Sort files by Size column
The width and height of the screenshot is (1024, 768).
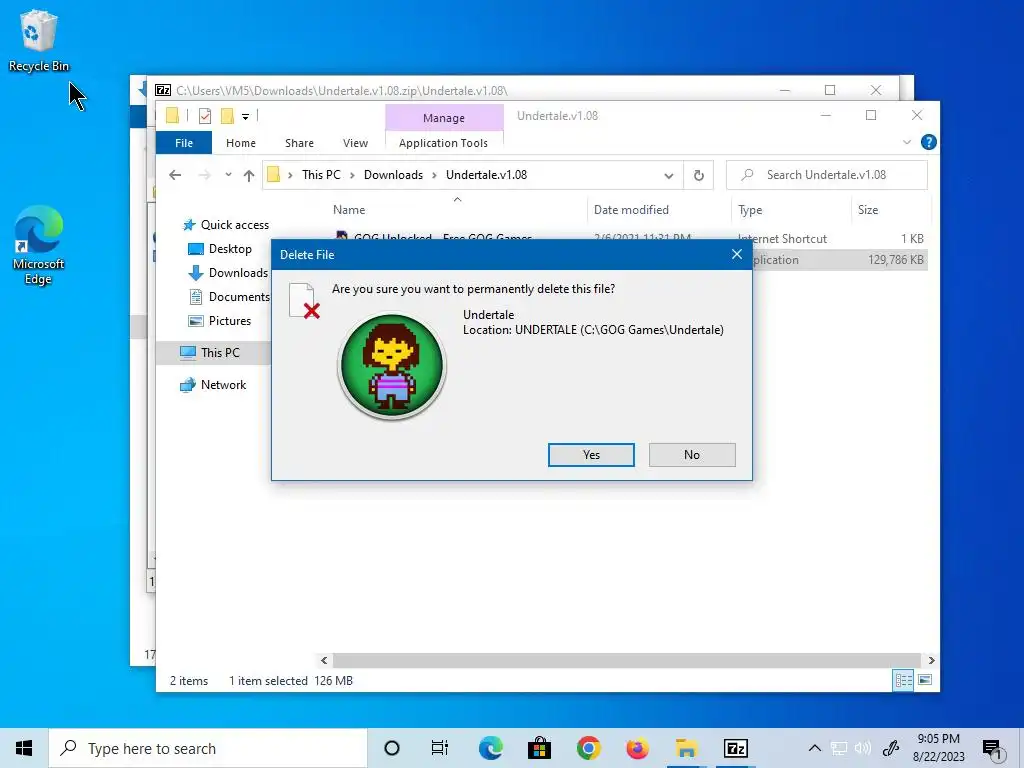point(889,210)
